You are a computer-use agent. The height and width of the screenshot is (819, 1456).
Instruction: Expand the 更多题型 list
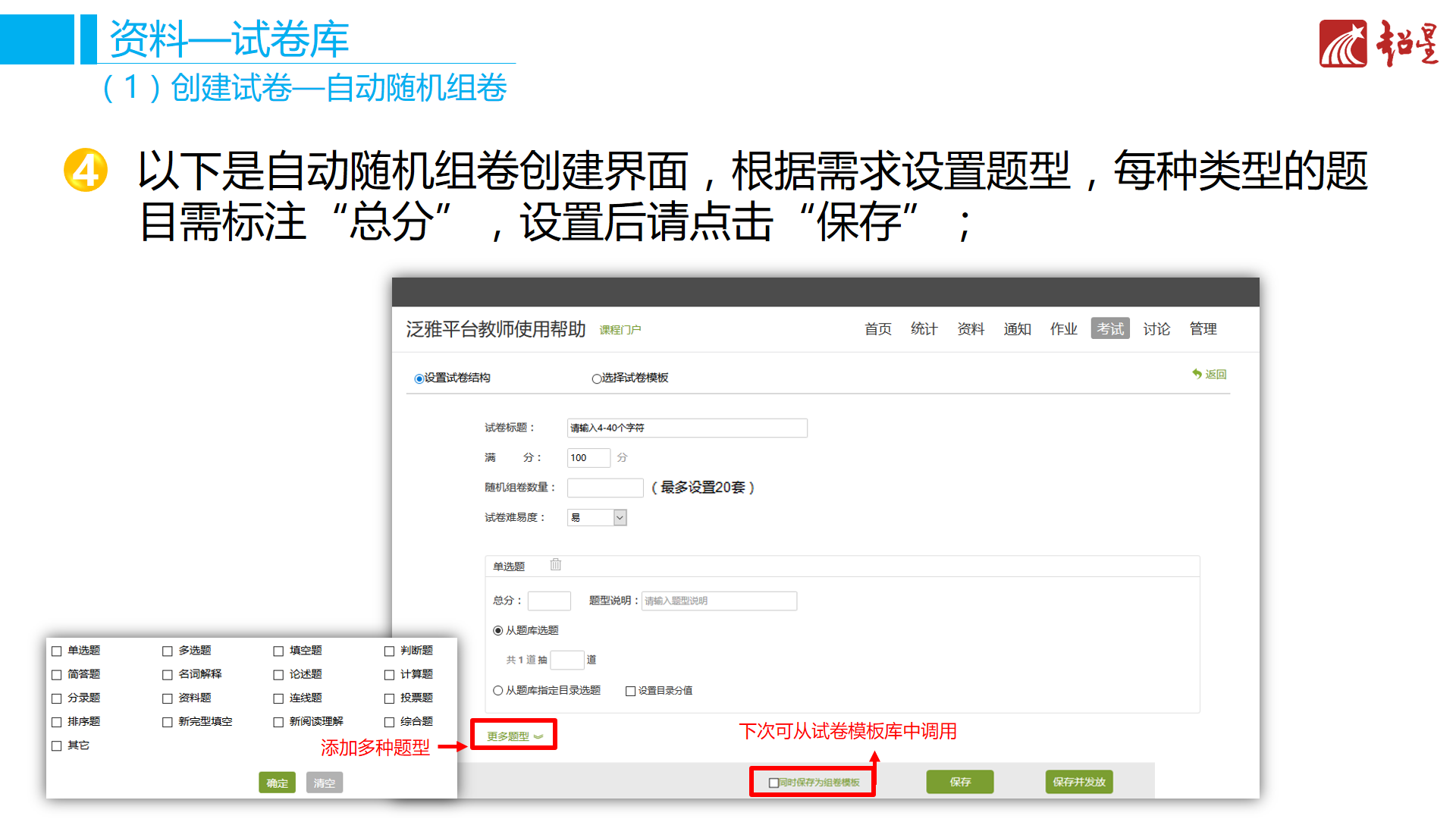point(514,736)
